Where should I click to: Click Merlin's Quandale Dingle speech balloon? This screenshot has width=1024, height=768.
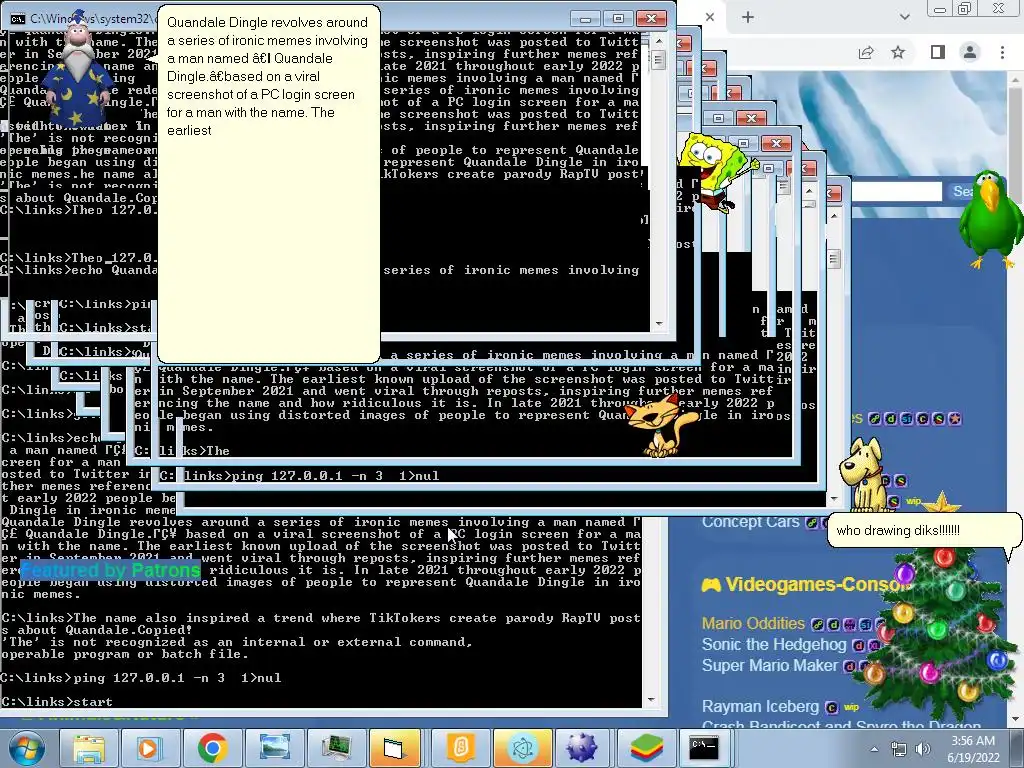click(269, 184)
